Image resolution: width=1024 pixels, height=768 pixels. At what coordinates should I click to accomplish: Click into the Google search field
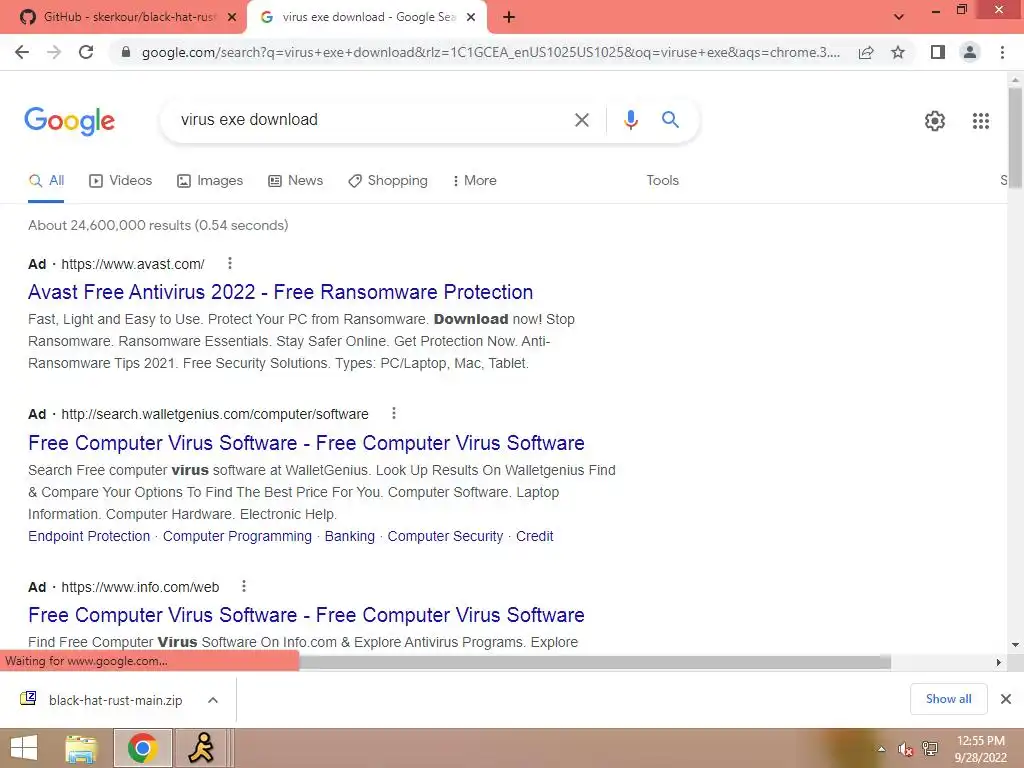click(372, 120)
